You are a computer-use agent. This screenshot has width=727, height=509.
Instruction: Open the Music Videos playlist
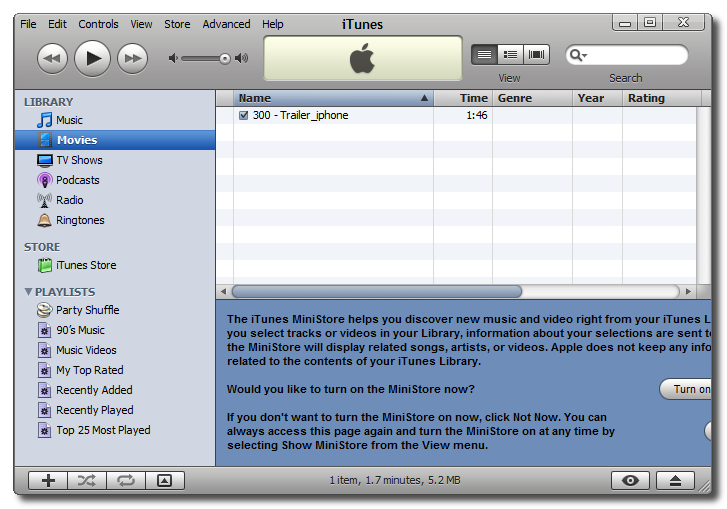tap(115, 350)
